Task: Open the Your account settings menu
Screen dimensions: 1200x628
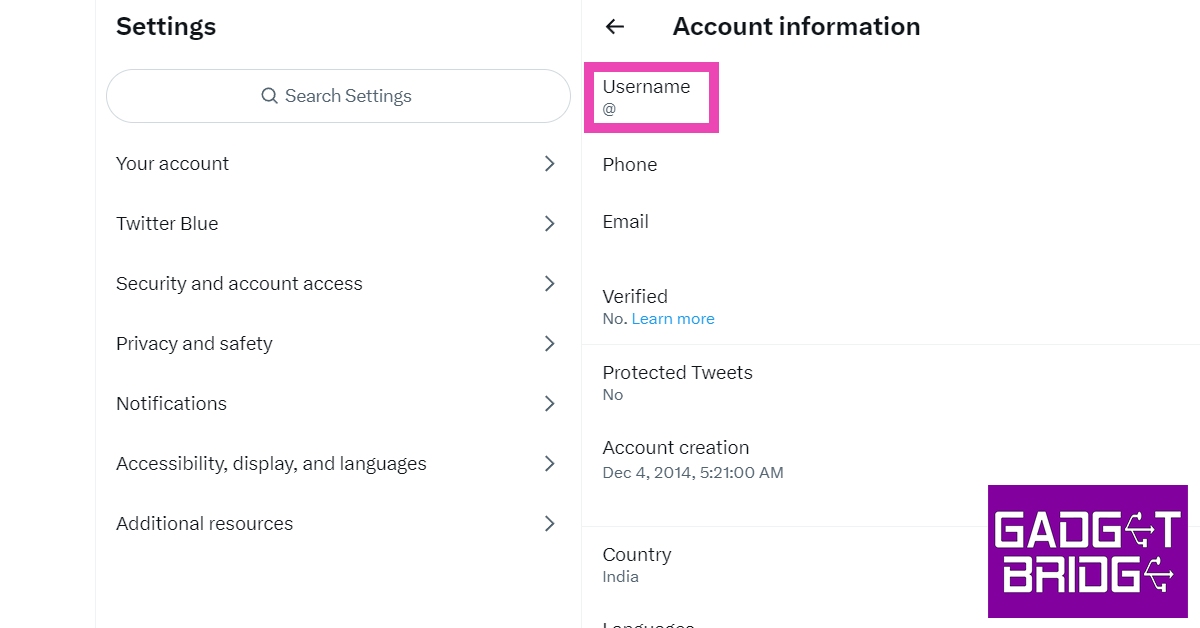Action: tap(173, 164)
